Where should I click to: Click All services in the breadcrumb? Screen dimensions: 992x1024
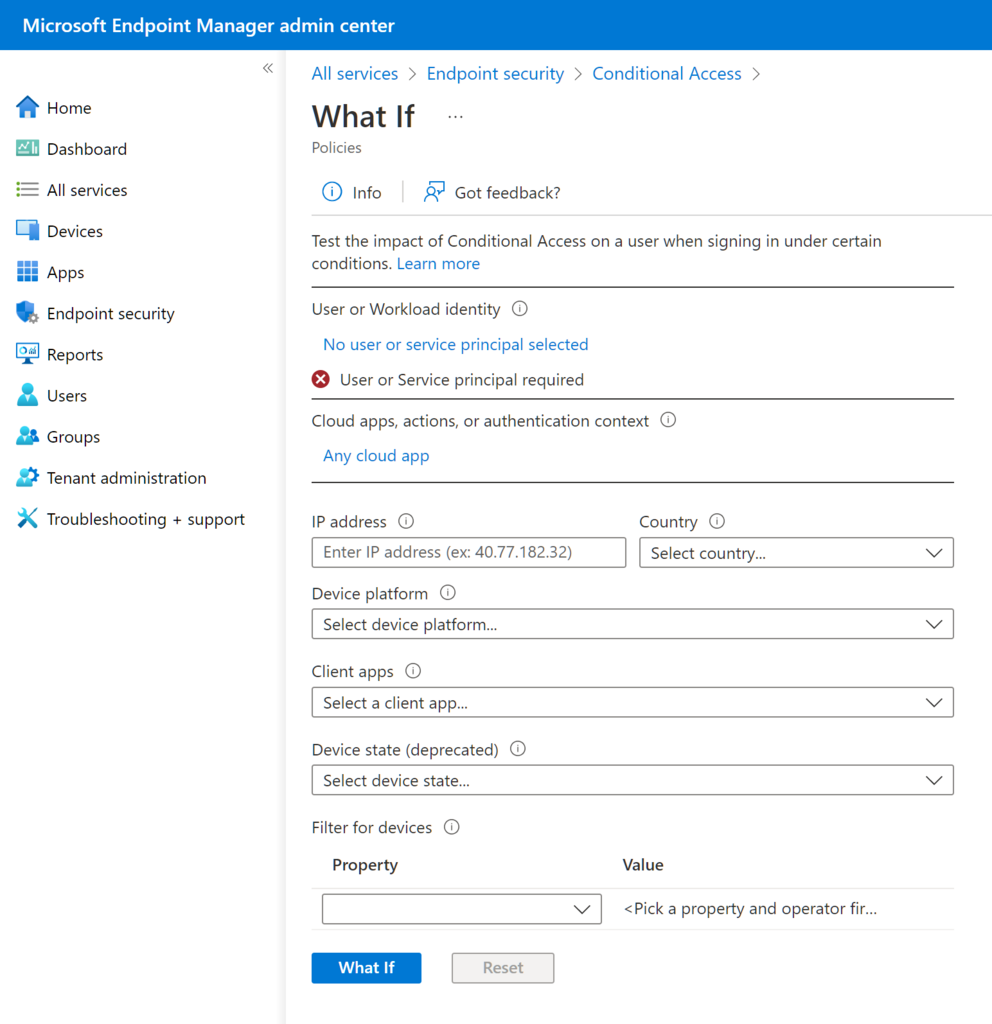click(x=355, y=74)
